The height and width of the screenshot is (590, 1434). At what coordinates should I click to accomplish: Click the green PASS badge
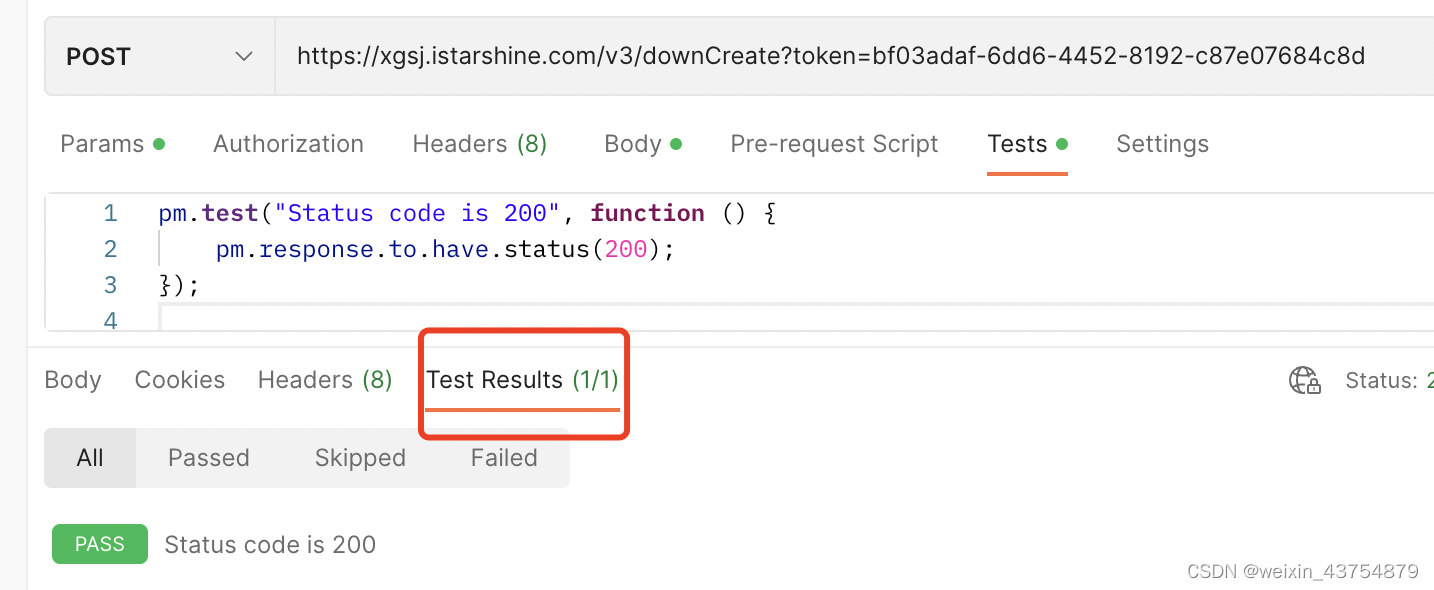[x=100, y=544]
